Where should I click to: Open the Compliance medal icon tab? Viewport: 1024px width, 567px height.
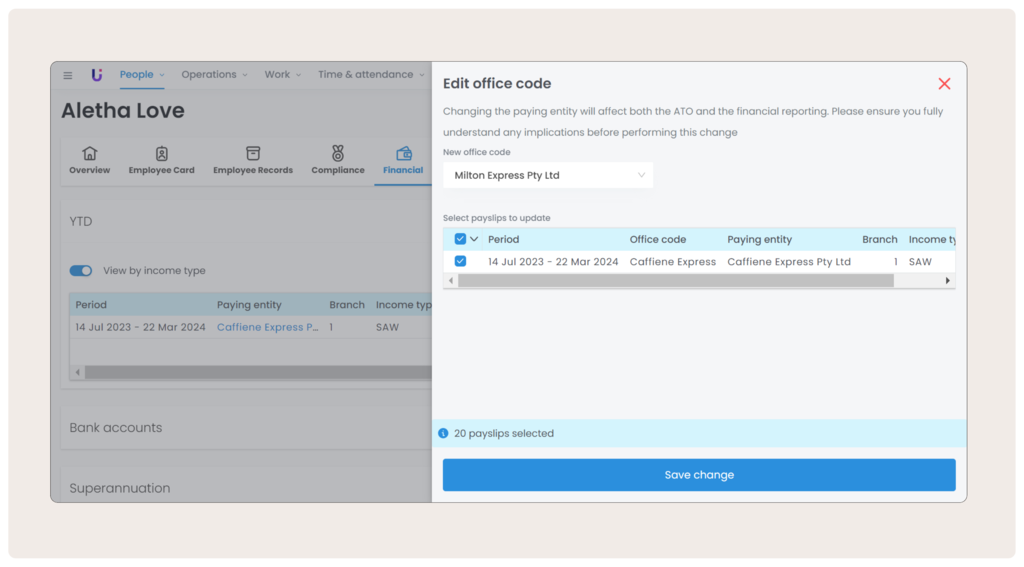point(338,160)
